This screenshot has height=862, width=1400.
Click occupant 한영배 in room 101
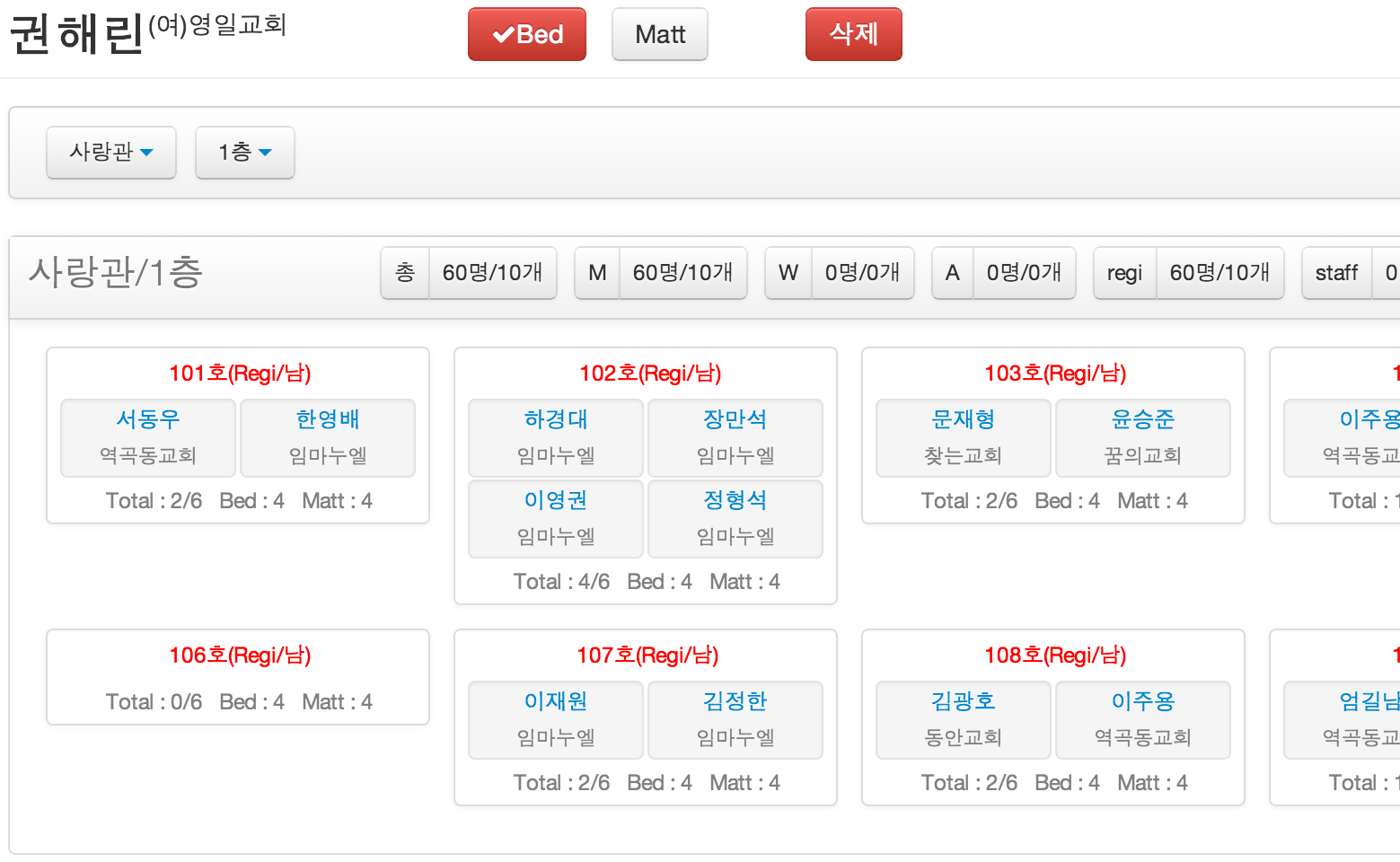point(328,419)
